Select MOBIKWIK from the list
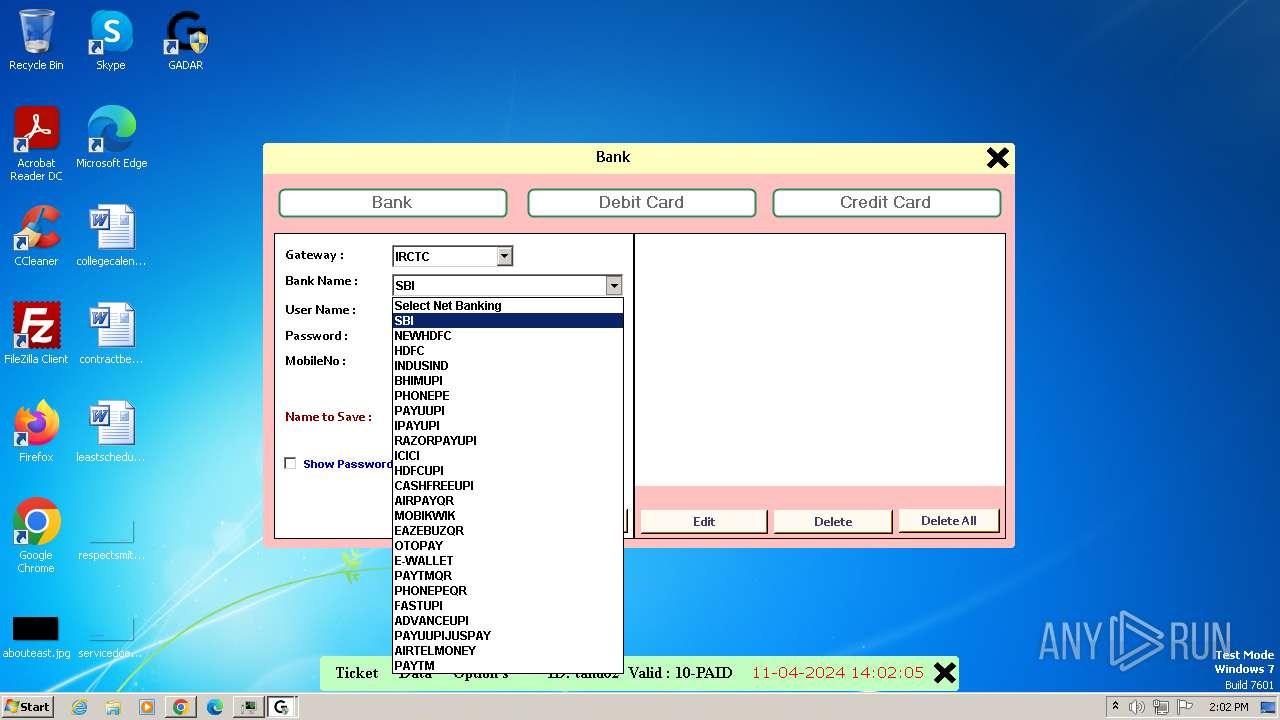This screenshot has width=1280, height=720. pyautogui.click(x=508, y=516)
